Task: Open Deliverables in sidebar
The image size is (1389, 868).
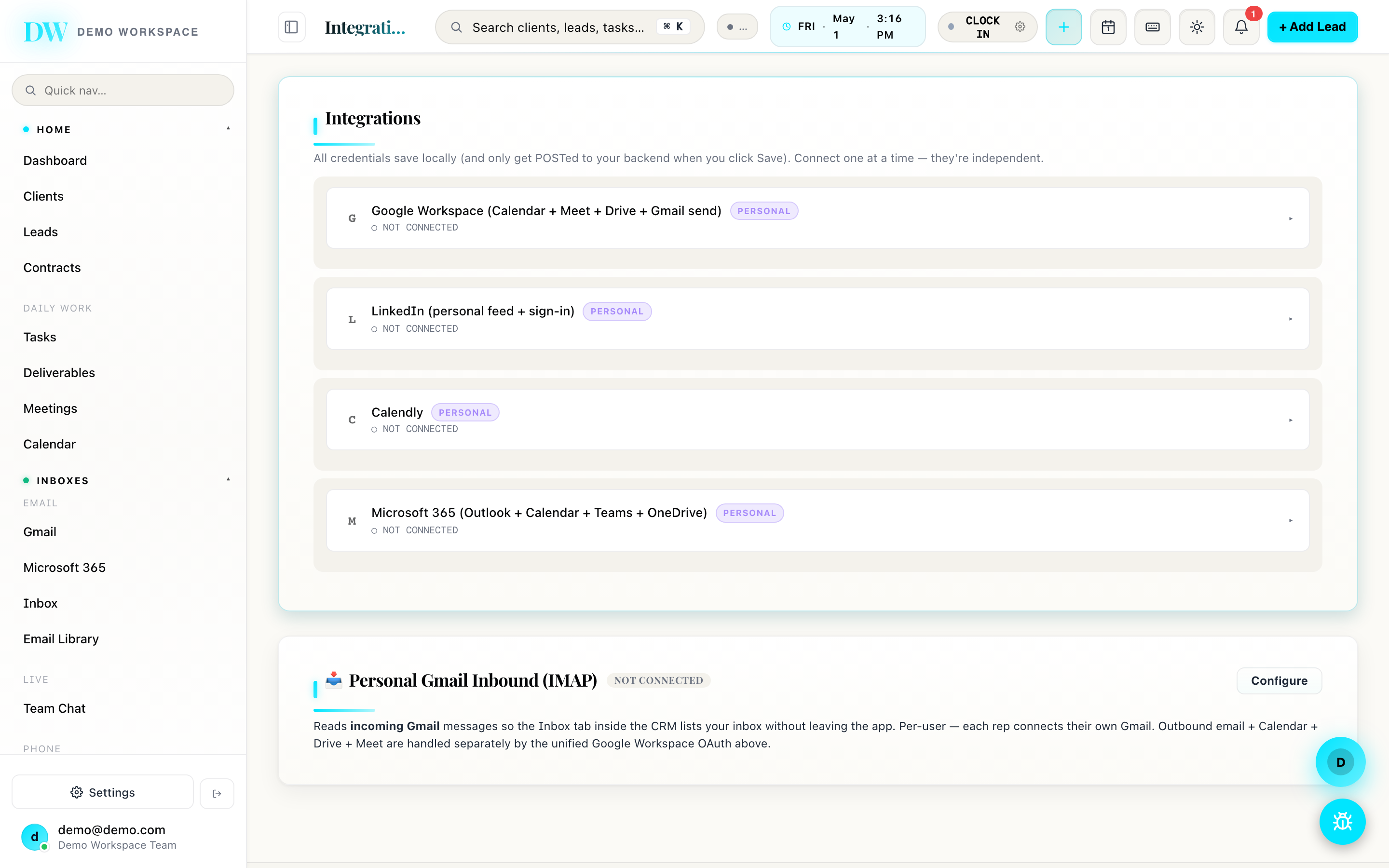Action: coord(59,373)
